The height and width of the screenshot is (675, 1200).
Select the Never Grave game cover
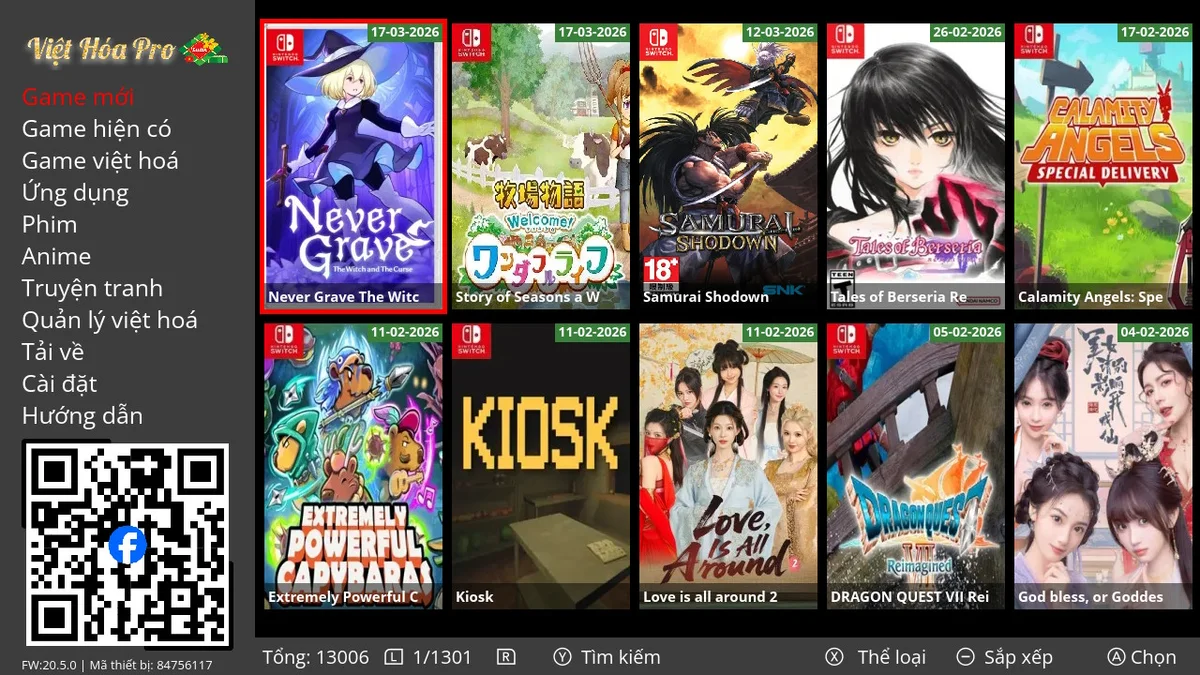pos(353,166)
